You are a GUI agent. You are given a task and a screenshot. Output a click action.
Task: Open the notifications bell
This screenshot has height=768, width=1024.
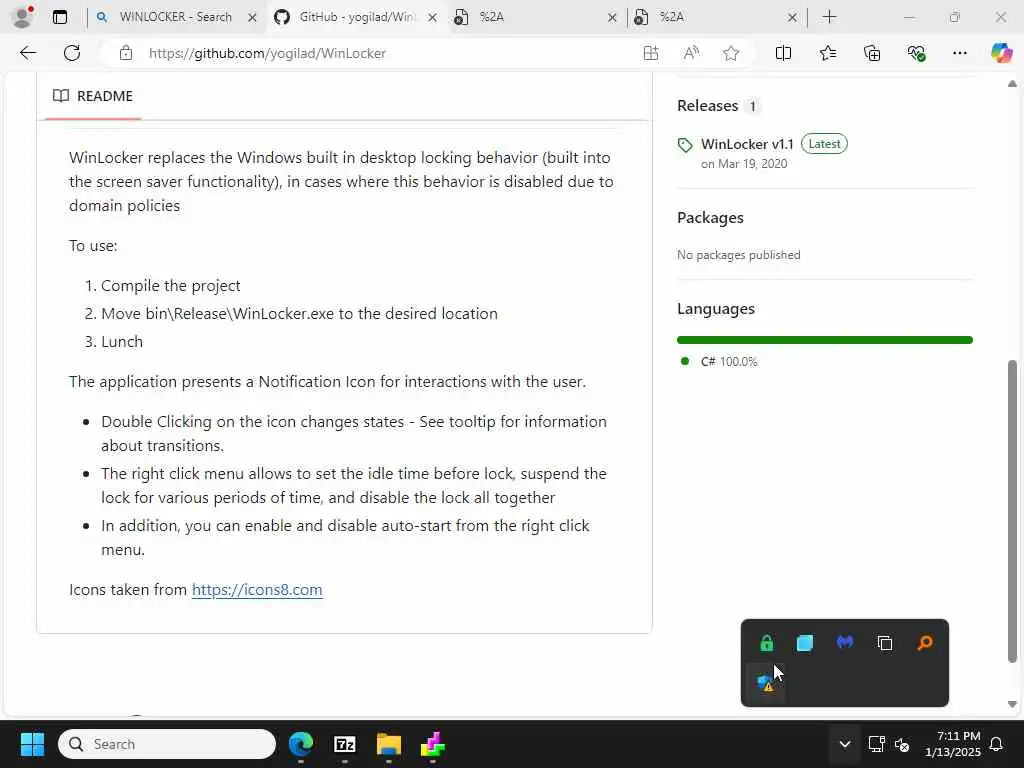[x=997, y=744]
